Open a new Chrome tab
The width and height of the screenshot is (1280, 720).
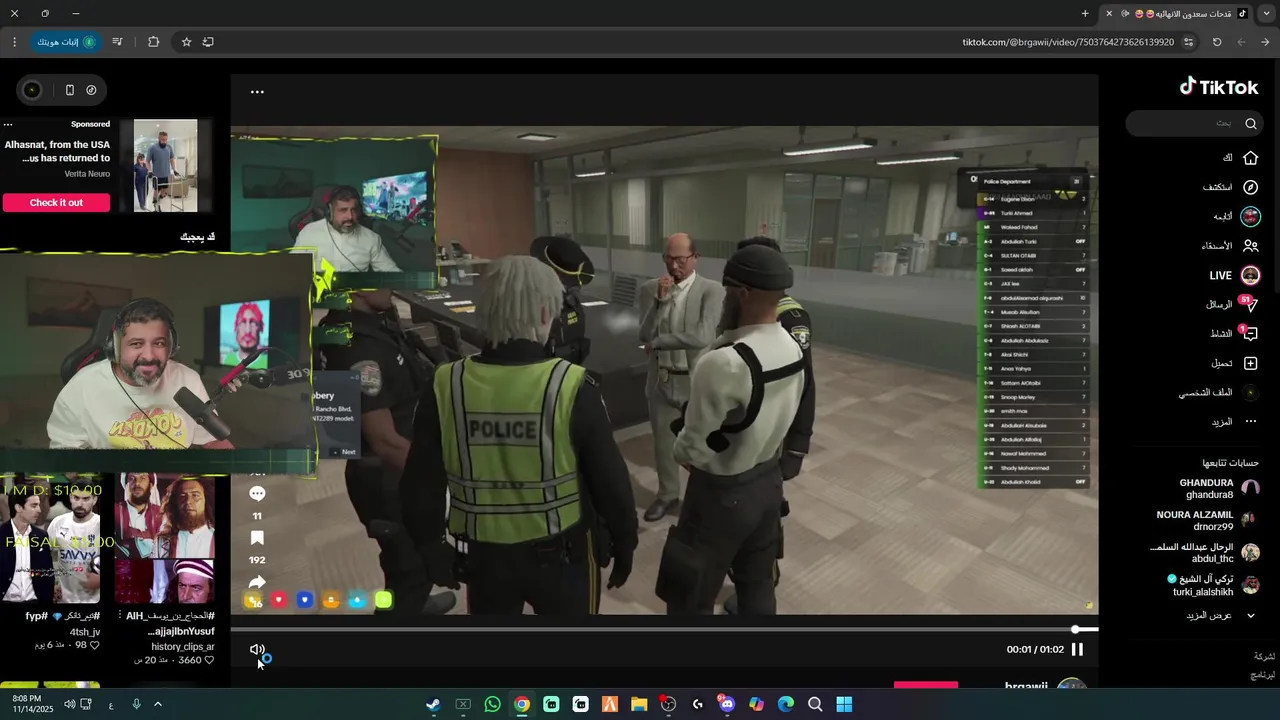tap(1085, 14)
